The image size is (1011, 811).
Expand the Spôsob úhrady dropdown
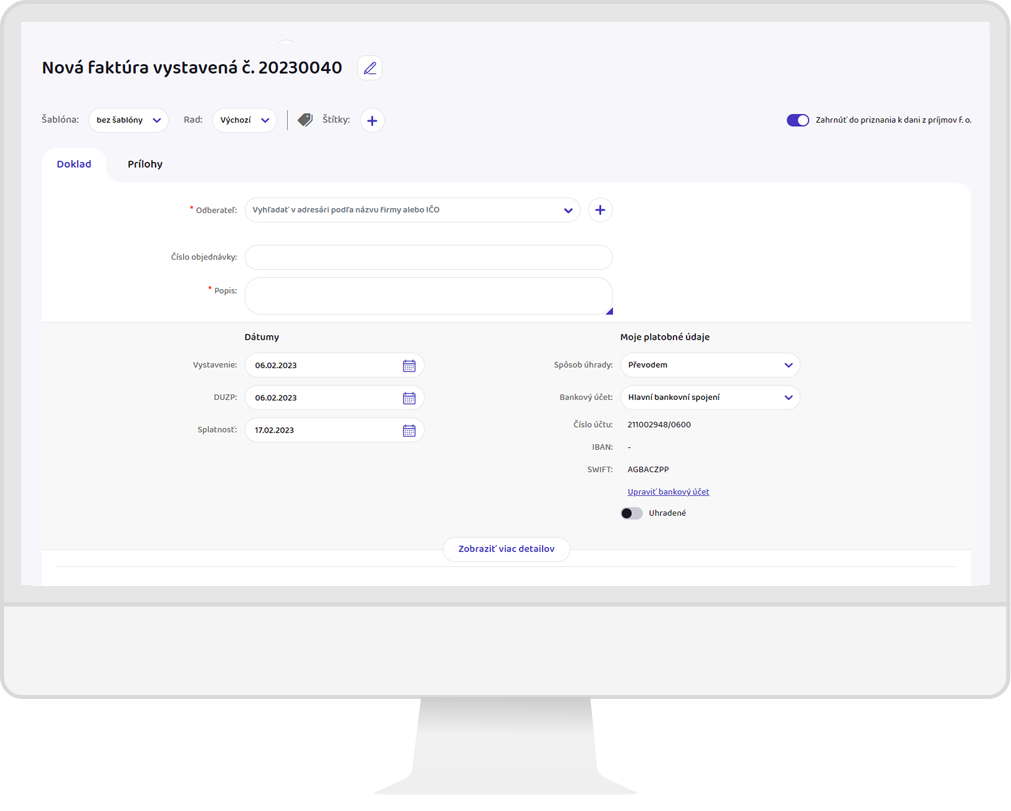[x=710, y=365]
